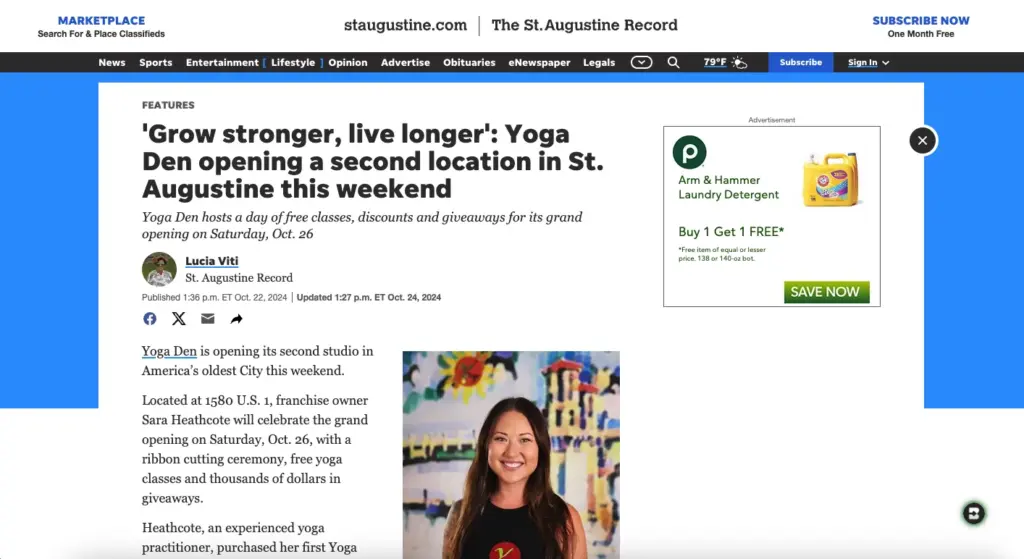The width and height of the screenshot is (1024, 559).
Task: Email this article via envelope icon
Action: tap(208, 319)
